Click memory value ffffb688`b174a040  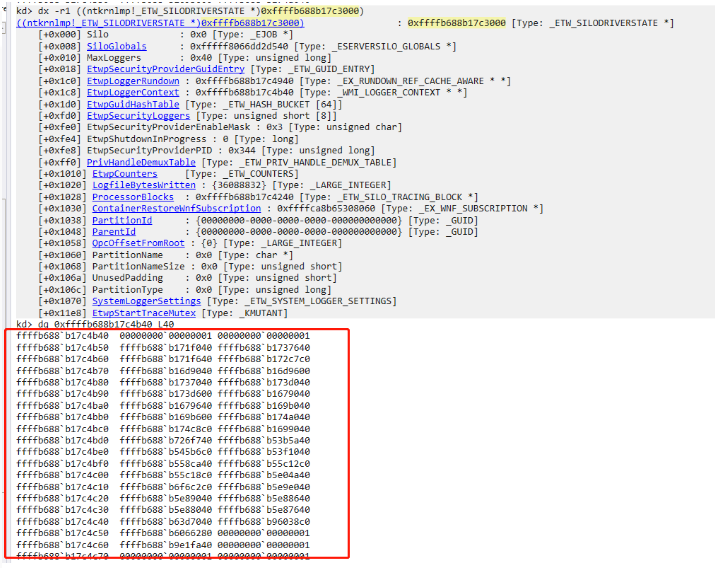(x=264, y=417)
